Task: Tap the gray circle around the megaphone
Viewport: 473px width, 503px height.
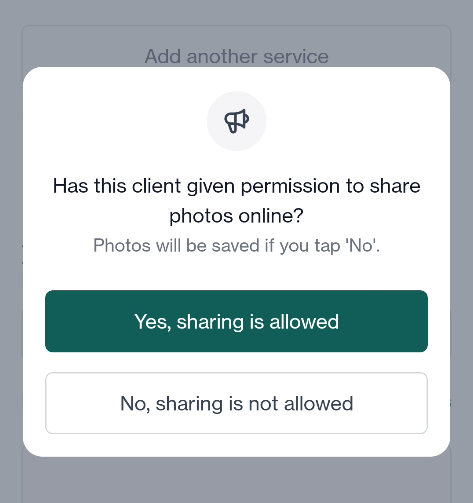Action: 236,121
